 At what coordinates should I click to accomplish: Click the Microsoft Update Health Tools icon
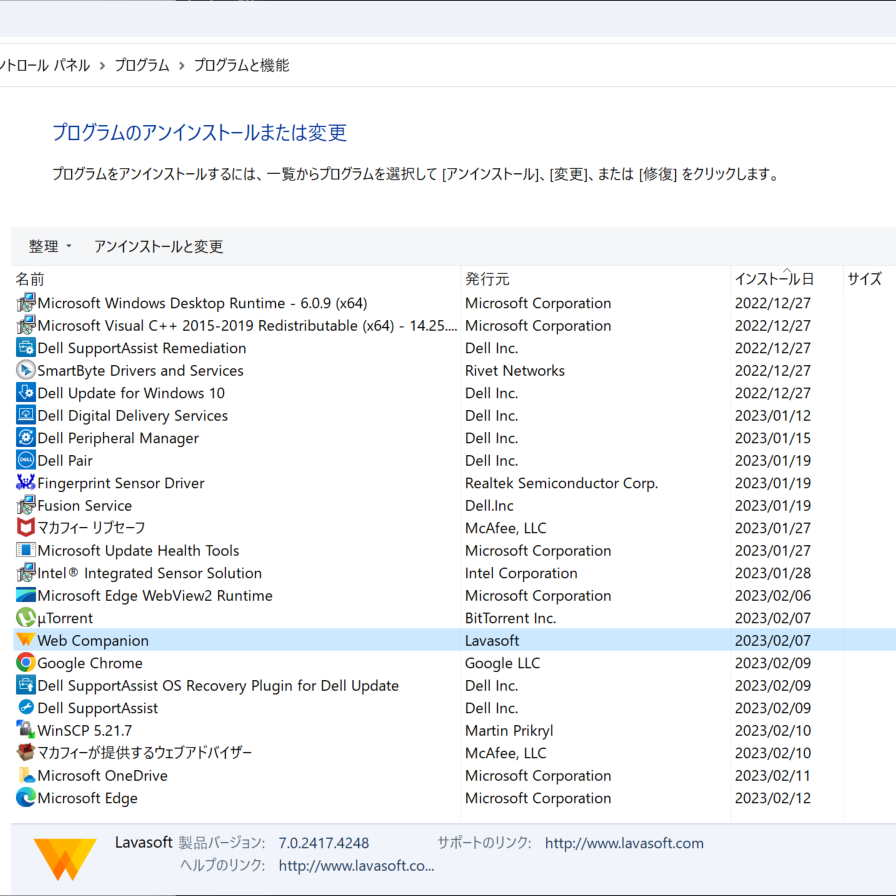[26, 550]
